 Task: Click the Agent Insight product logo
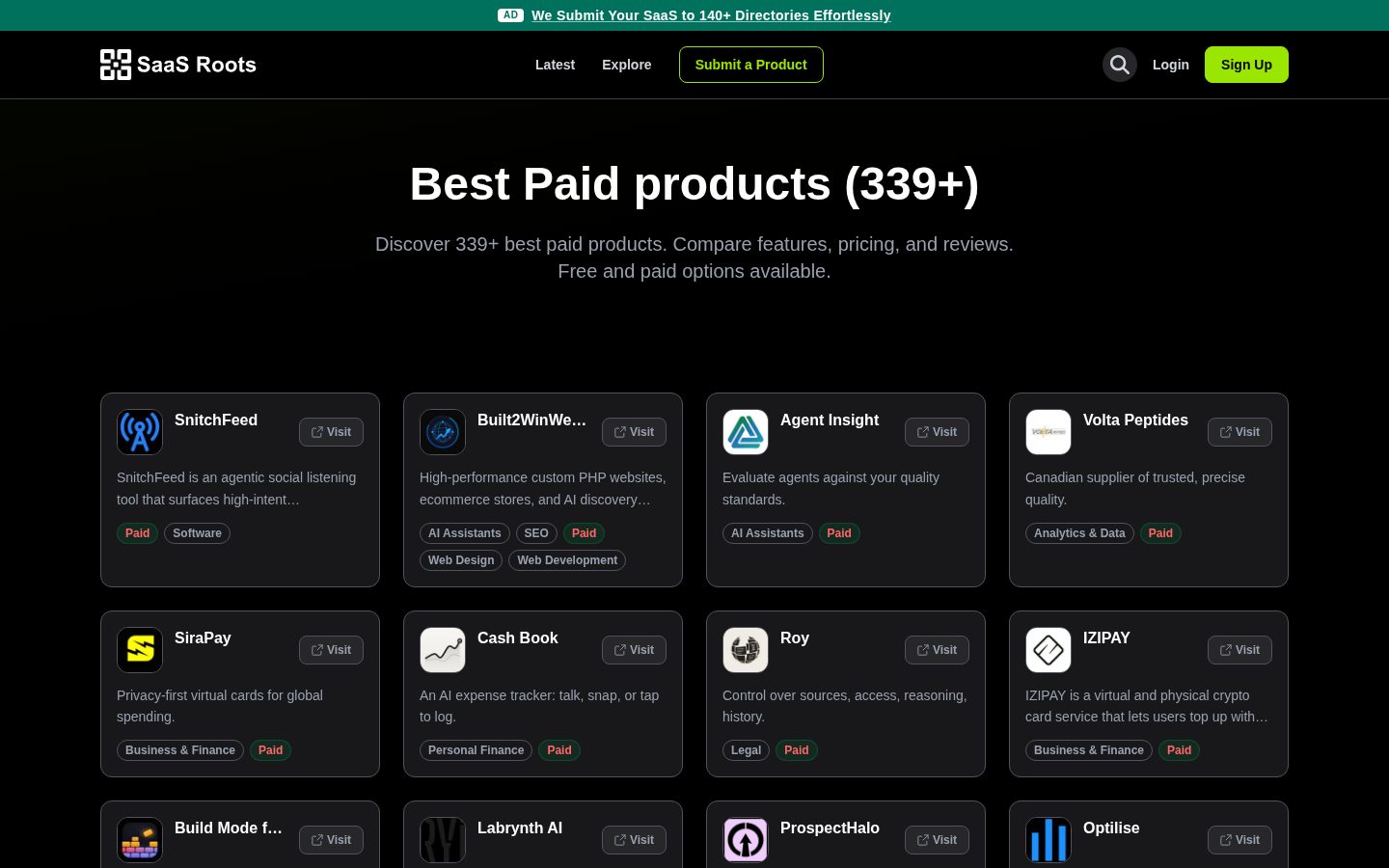[746, 432]
